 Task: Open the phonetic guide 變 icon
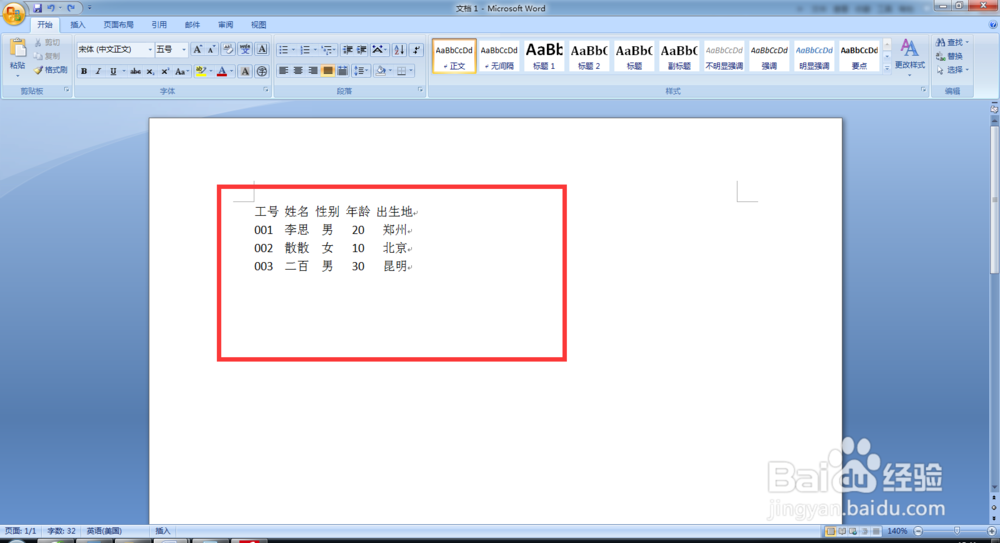tap(245, 49)
